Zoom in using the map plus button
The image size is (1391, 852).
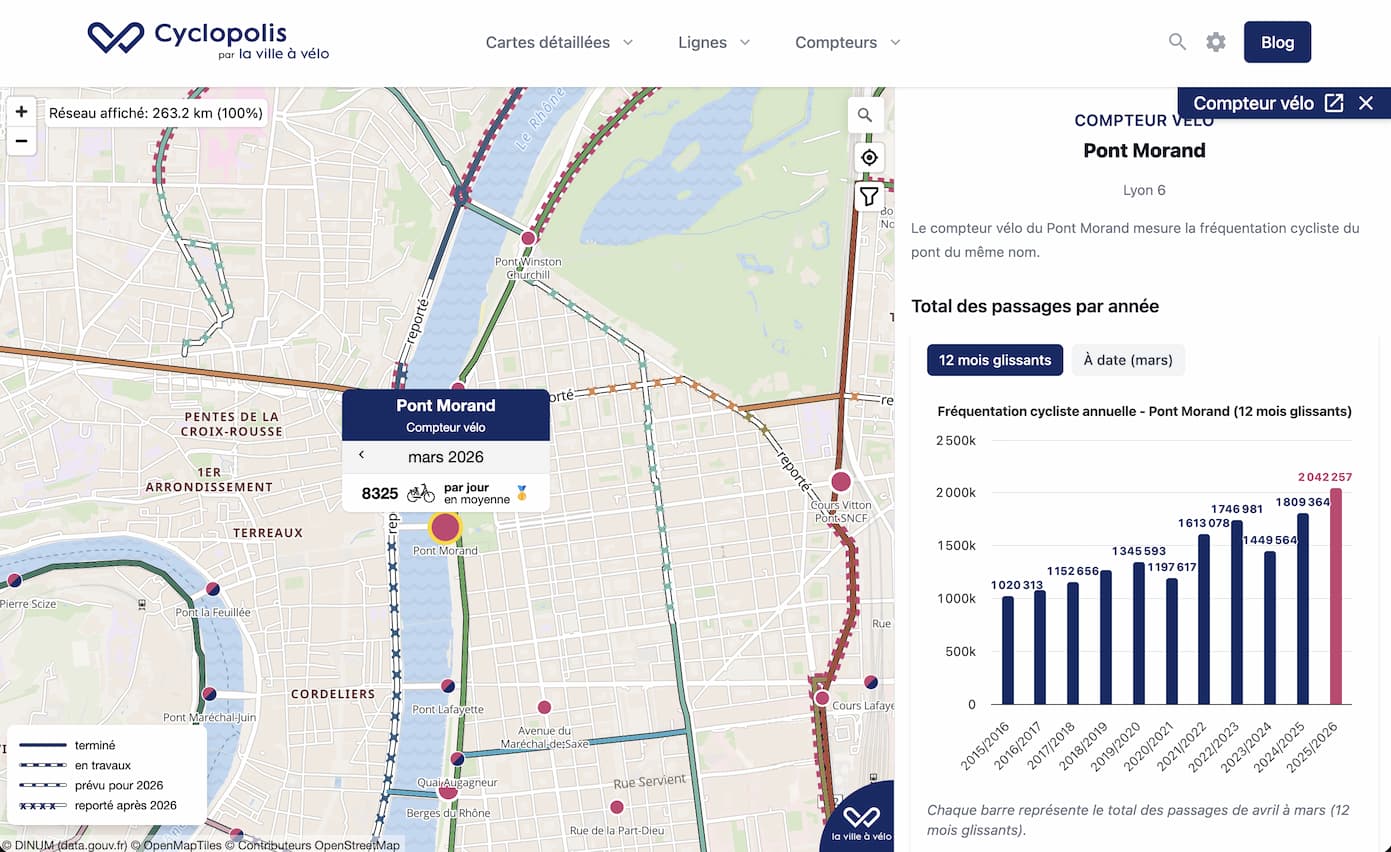coord(21,112)
